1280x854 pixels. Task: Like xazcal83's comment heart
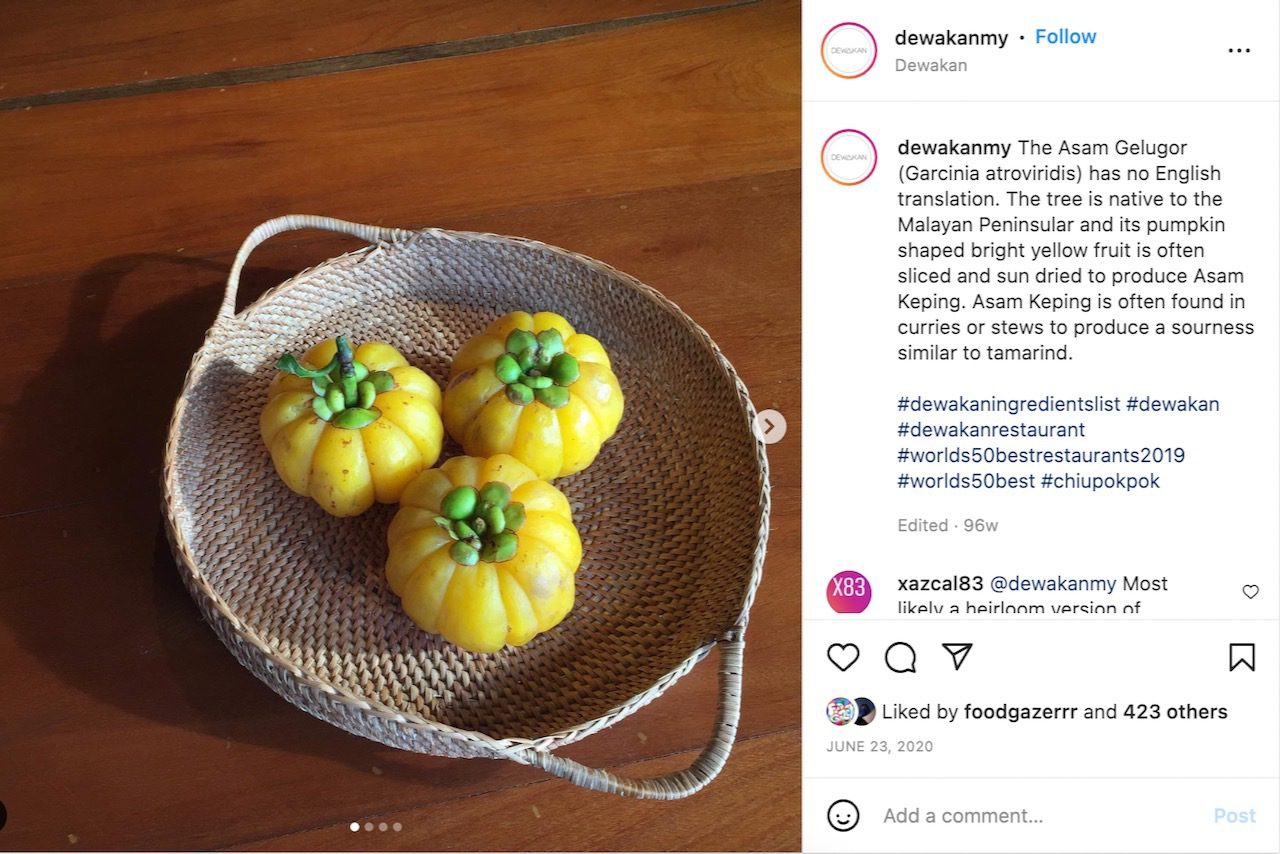[x=1250, y=592]
